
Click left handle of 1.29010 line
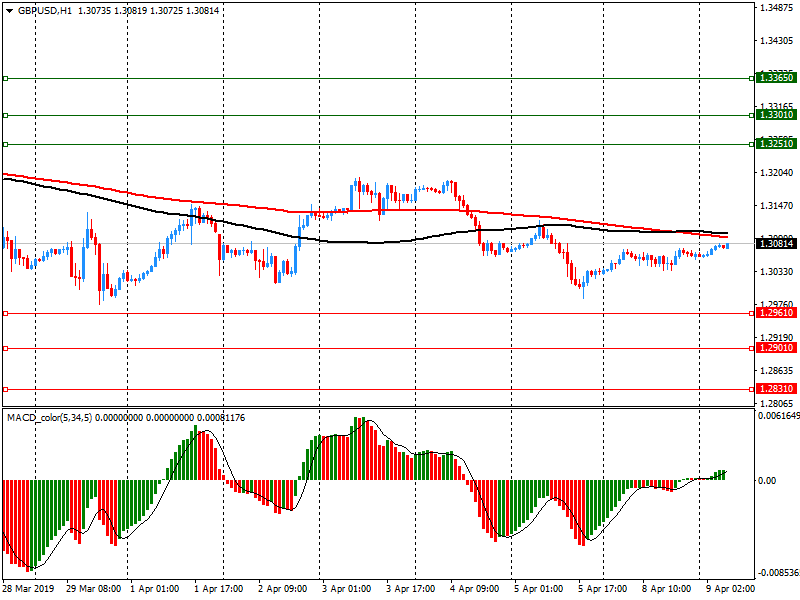[5, 348]
